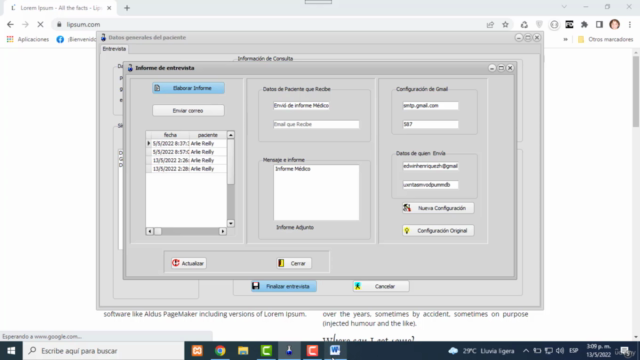
Task: Click the paciente column header
Action: (208, 135)
